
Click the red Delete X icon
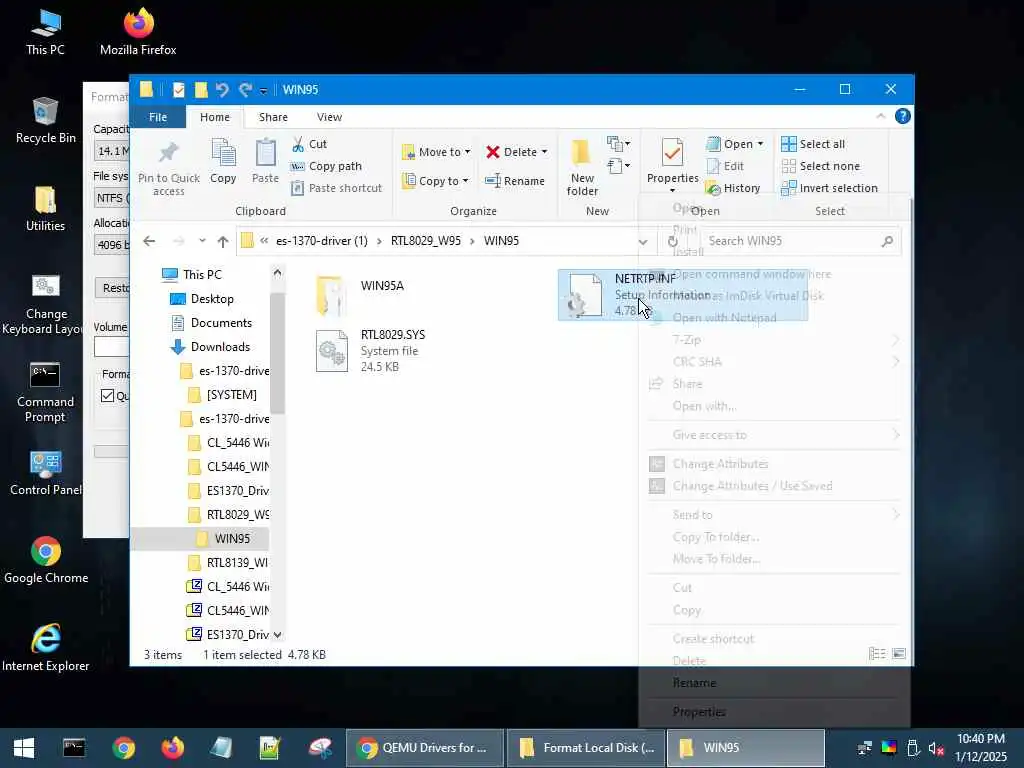point(492,152)
